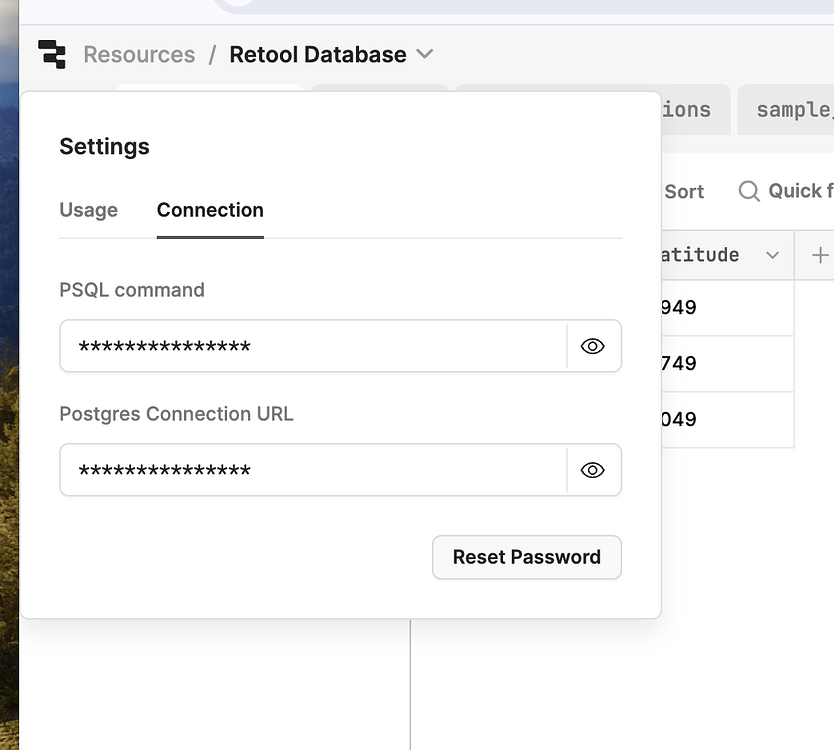Click the latitude column header
The height and width of the screenshot is (750, 834).
pyautogui.click(x=728, y=255)
